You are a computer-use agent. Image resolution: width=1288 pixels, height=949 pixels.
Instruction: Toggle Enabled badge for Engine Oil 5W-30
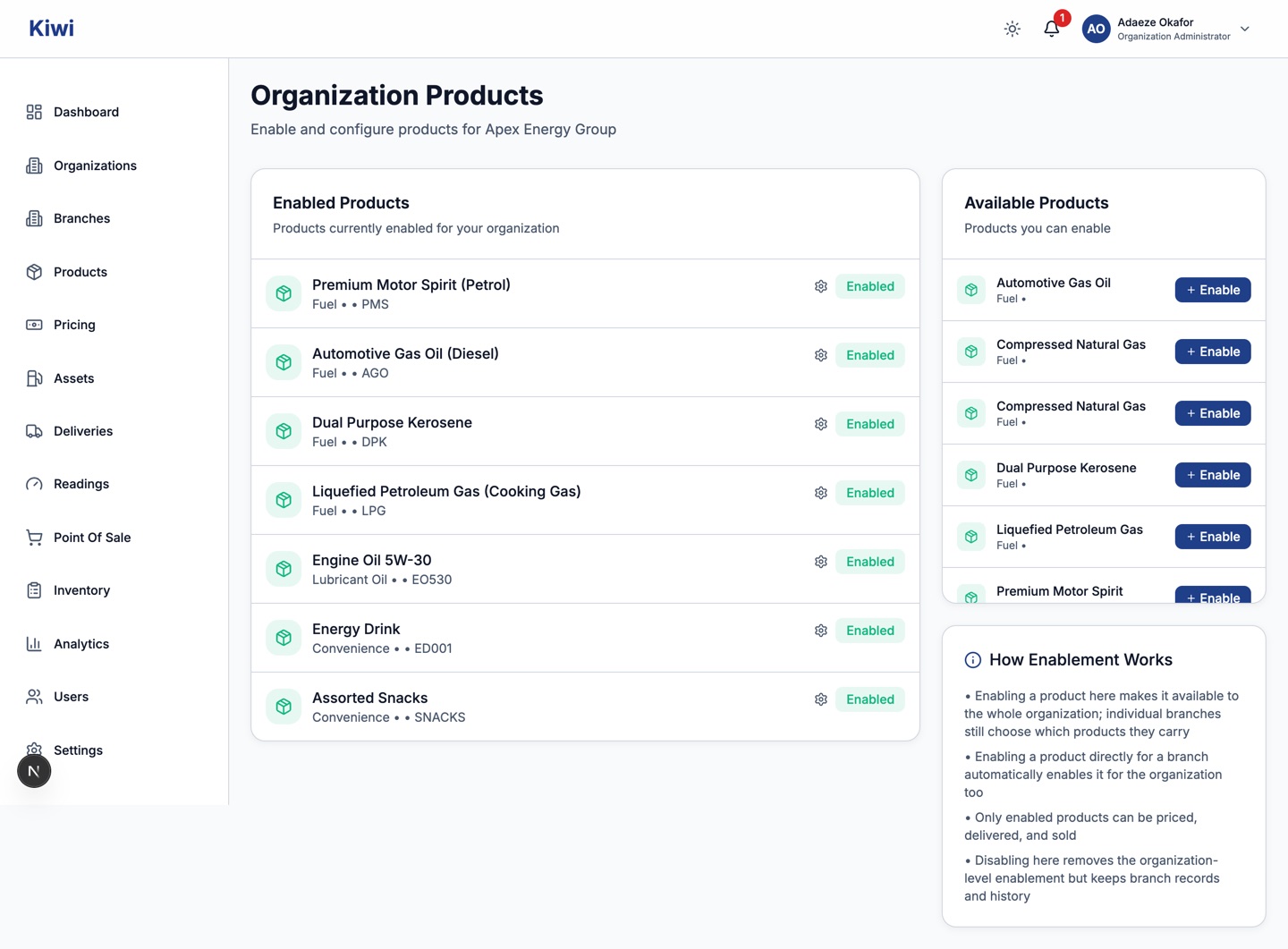(869, 562)
